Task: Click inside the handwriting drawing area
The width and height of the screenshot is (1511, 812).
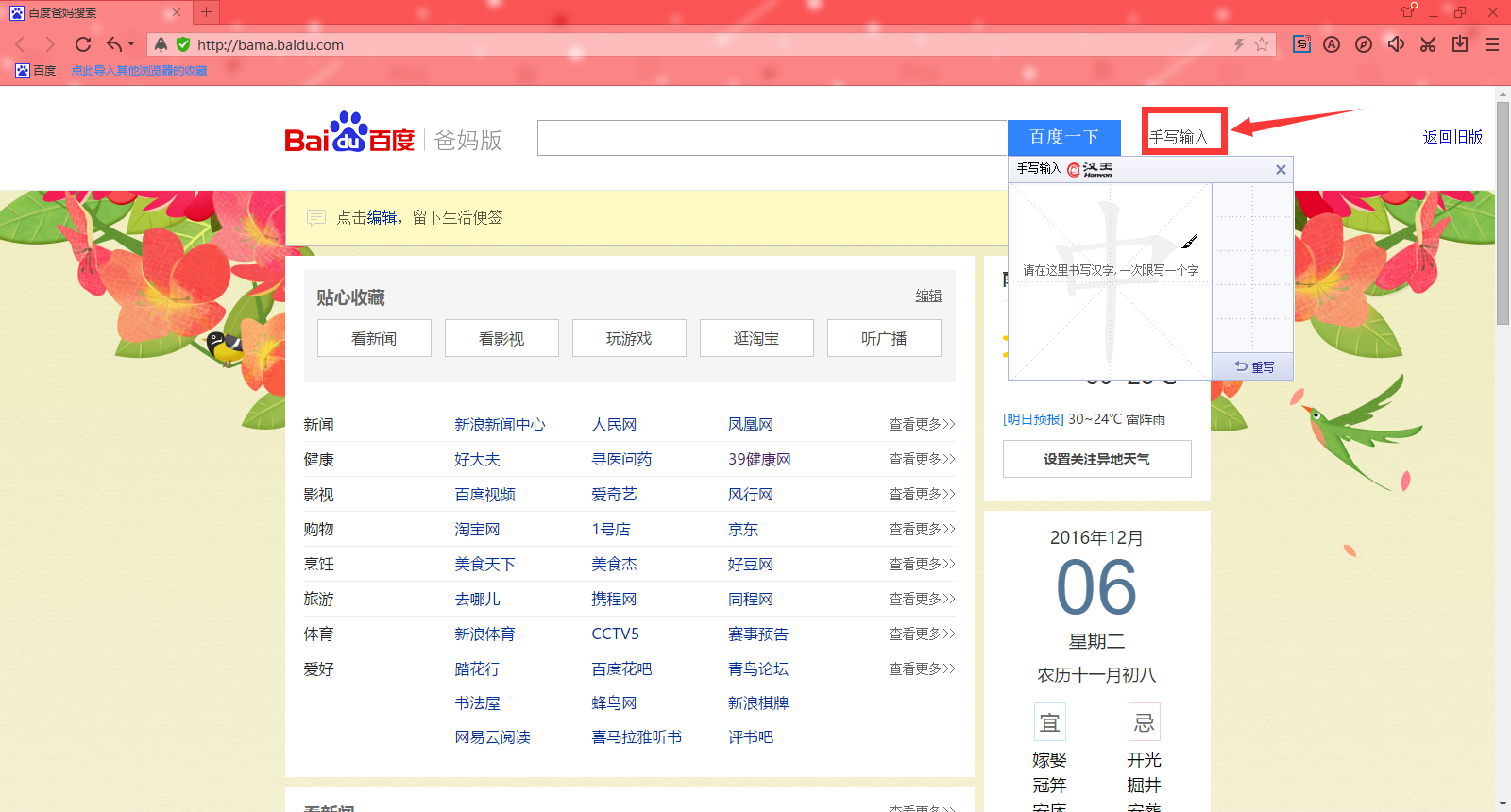Action: click(x=1111, y=281)
